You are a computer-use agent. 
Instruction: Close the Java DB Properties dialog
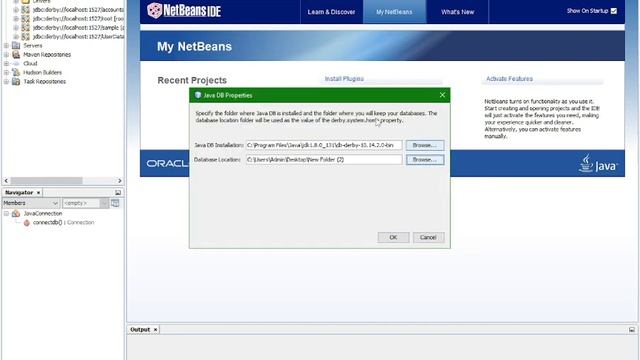[x=442, y=95]
